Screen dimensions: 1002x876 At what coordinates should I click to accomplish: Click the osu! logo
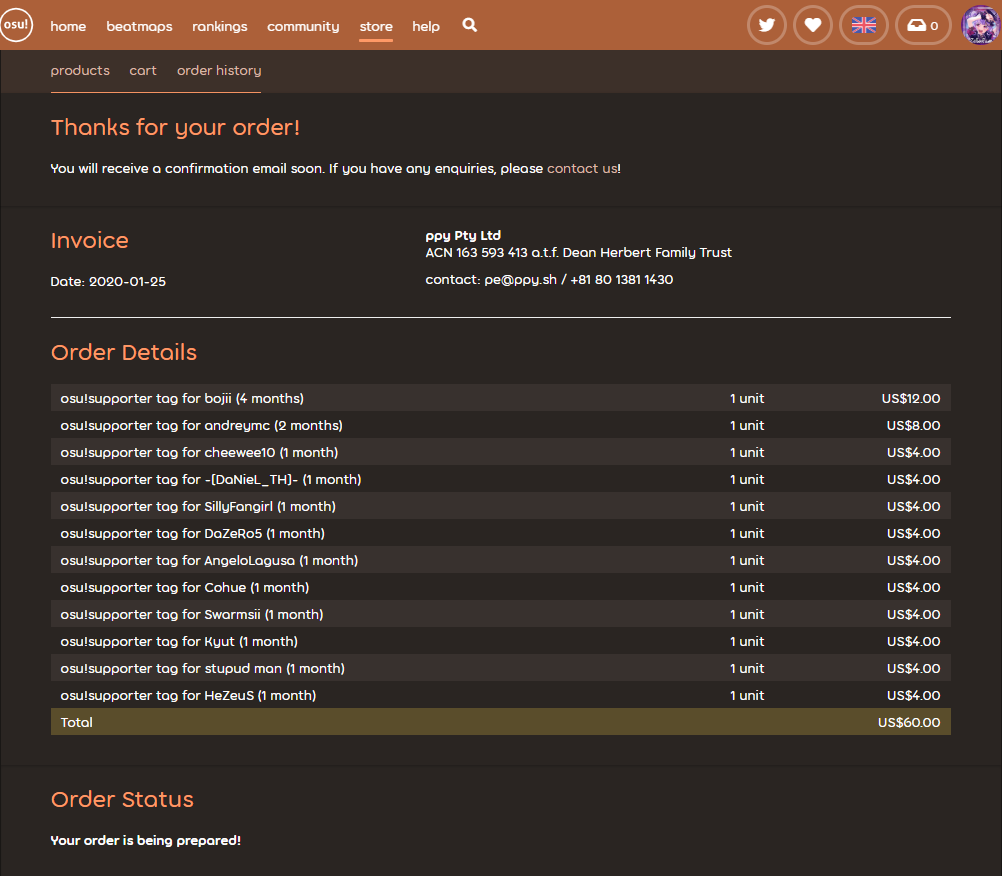[15, 25]
